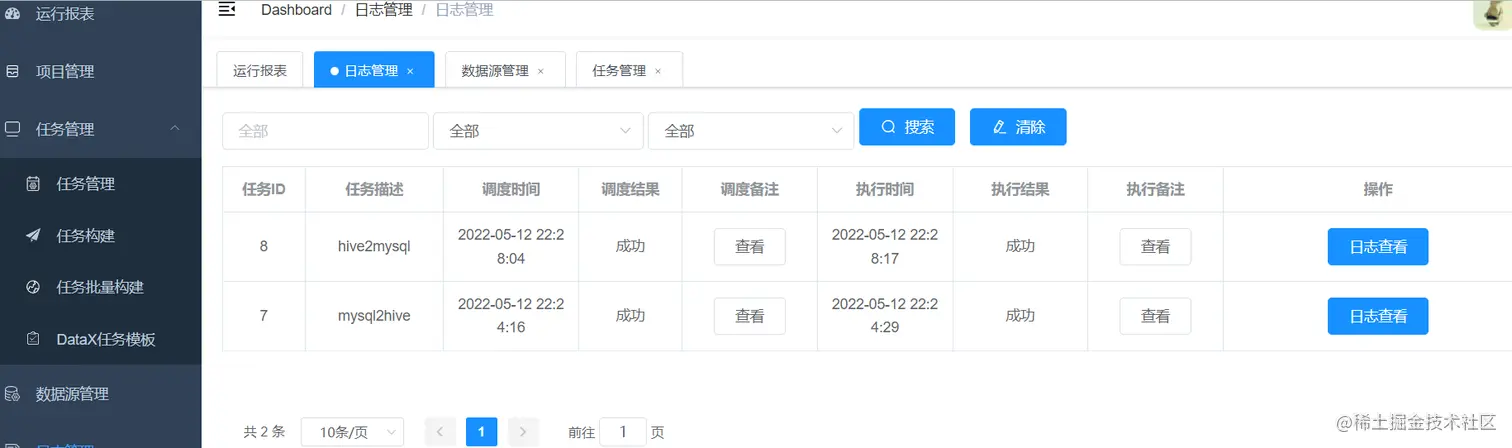Click the 任务描述 column header

[x=374, y=189]
